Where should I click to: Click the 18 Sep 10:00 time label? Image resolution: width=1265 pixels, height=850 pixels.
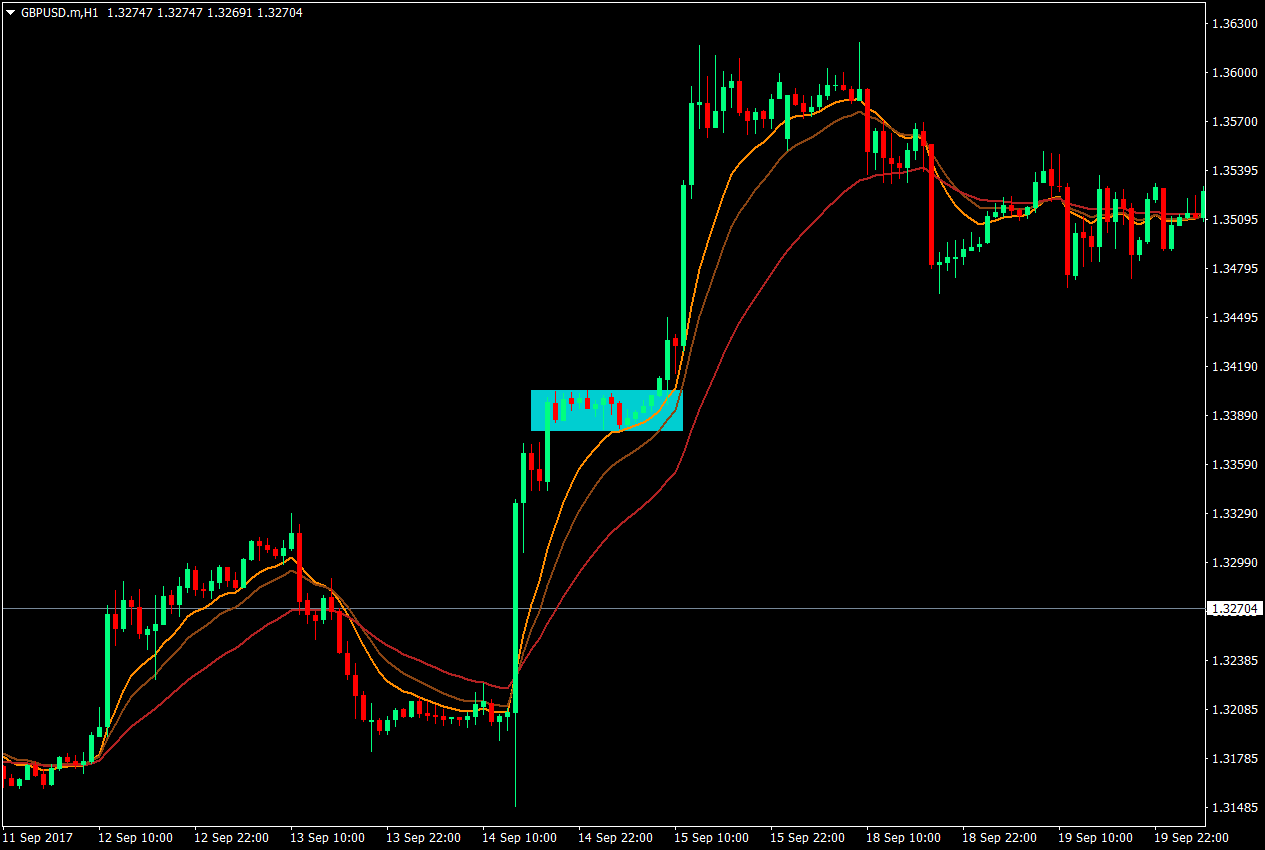[x=903, y=837]
